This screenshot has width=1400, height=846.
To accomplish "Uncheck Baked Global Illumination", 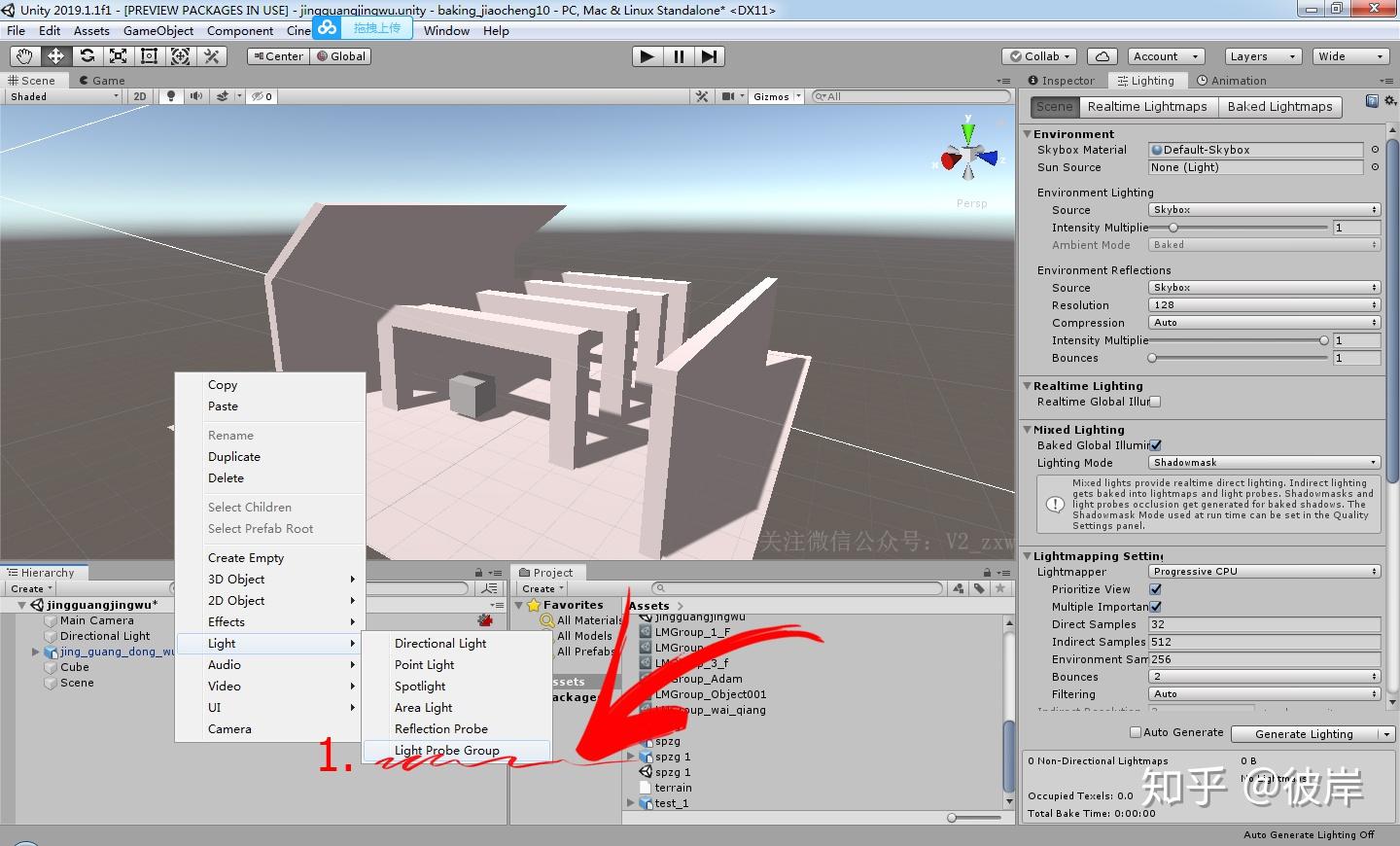I will tap(1155, 445).
